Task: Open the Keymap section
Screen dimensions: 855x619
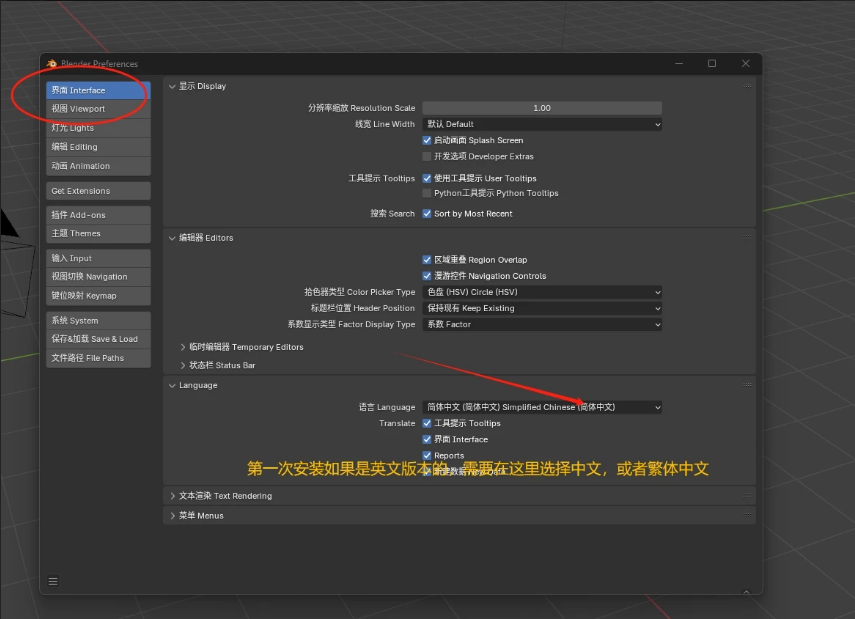Action: [98, 296]
